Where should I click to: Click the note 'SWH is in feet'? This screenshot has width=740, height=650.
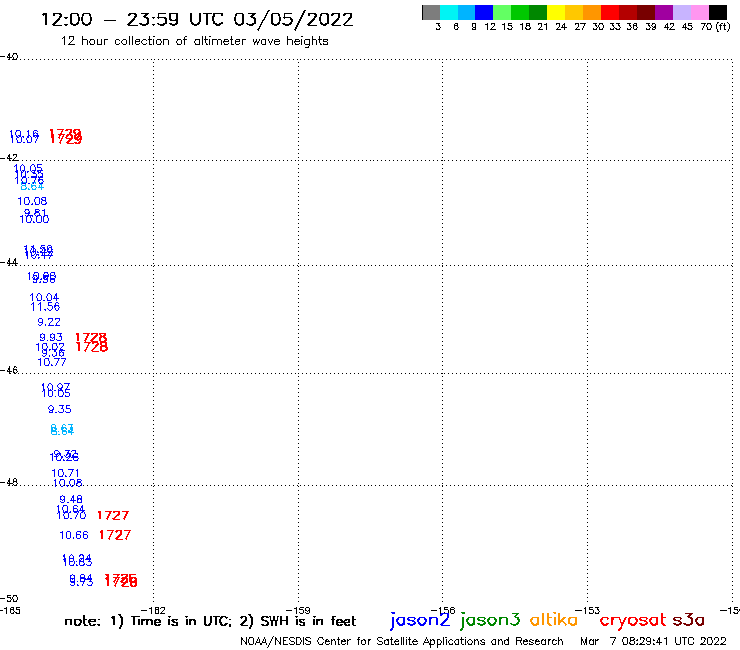tap(308, 621)
